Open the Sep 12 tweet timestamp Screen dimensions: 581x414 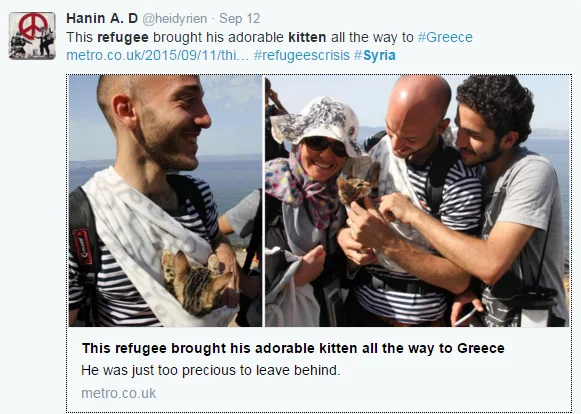coord(240,19)
